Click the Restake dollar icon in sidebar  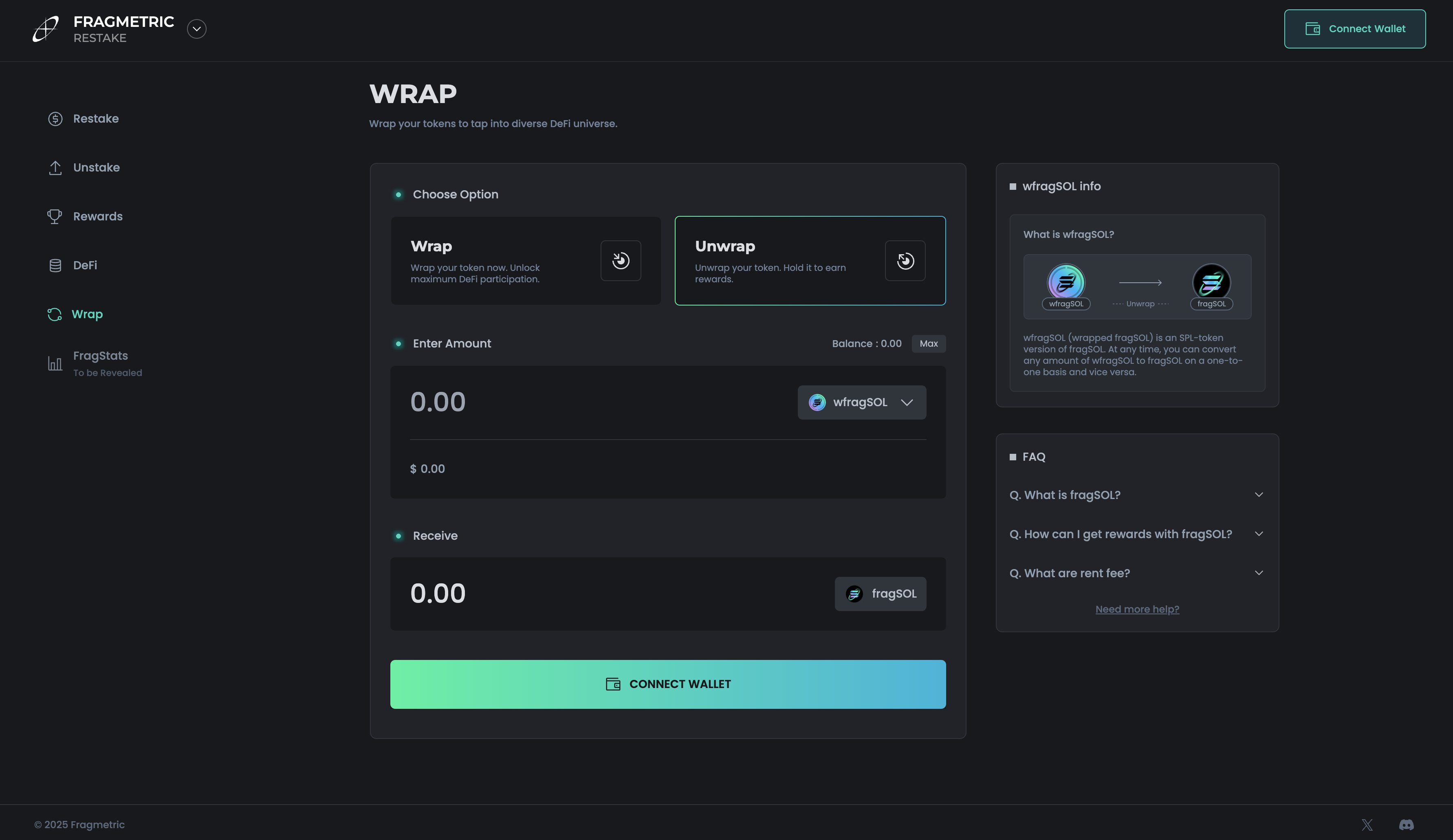[x=55, y=119]
